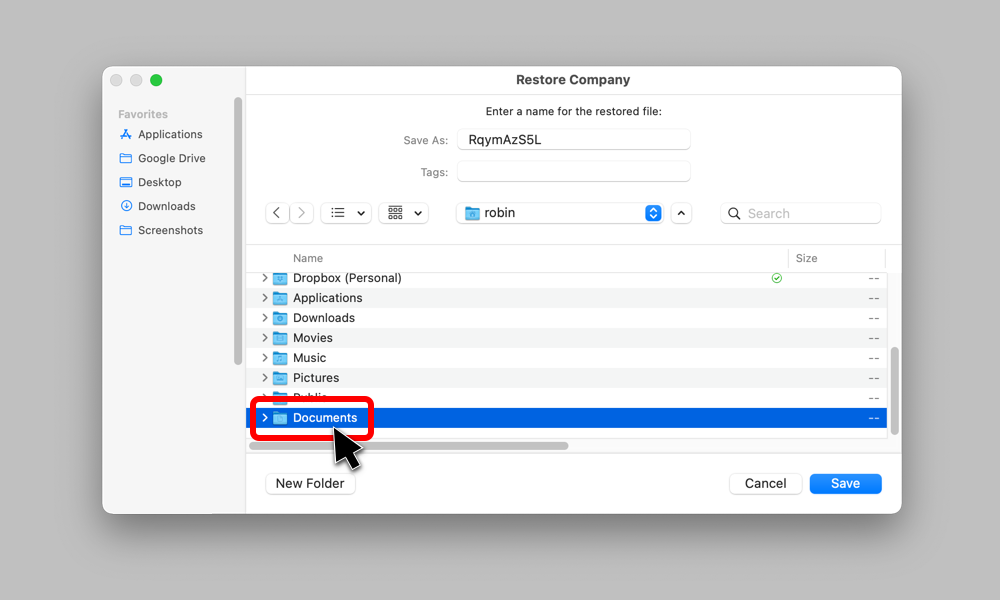Click the Pictures folder icon

[x=280, y=377]
